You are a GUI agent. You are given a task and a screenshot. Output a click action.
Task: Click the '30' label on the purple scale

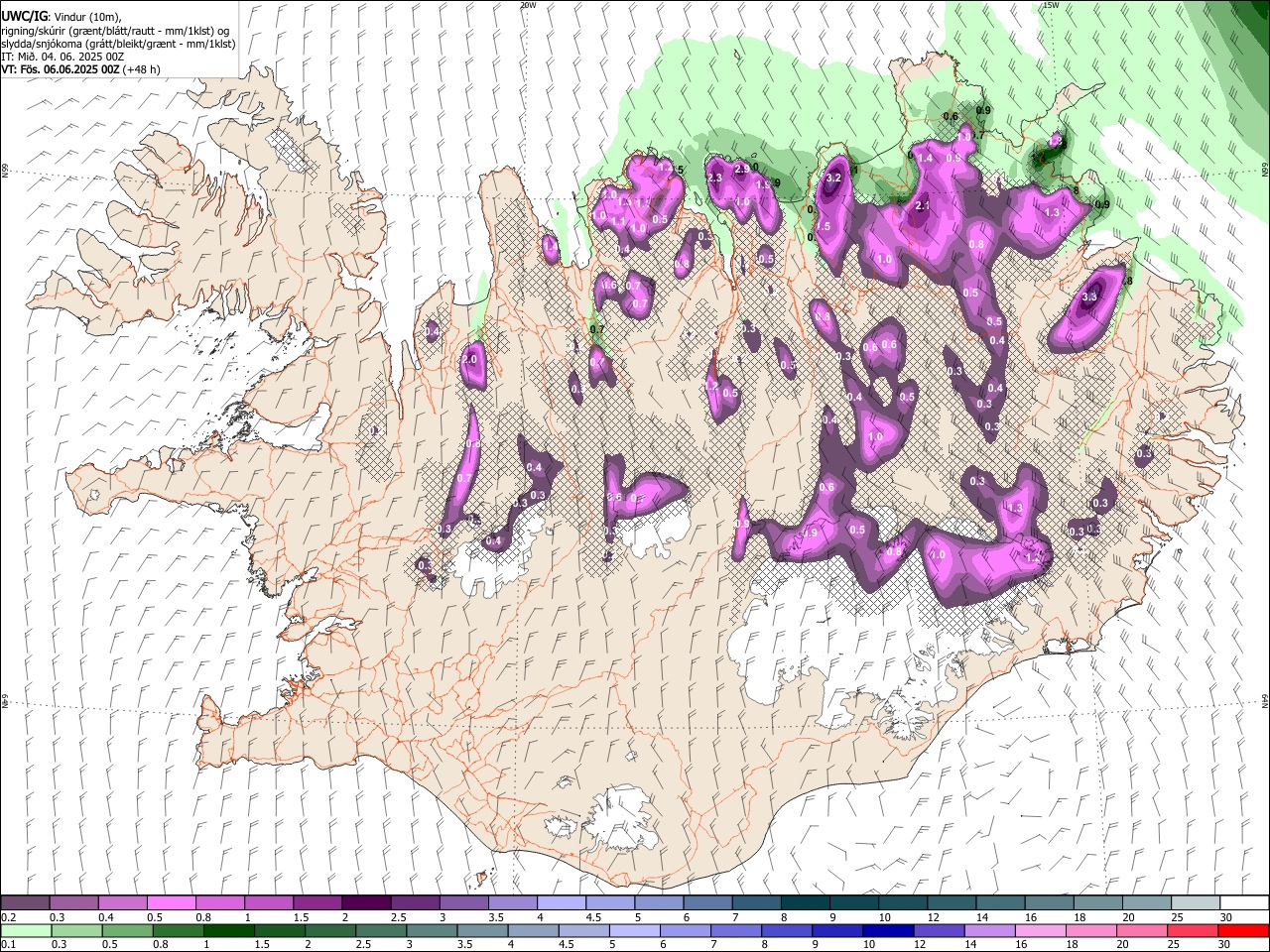point(1226,917)
